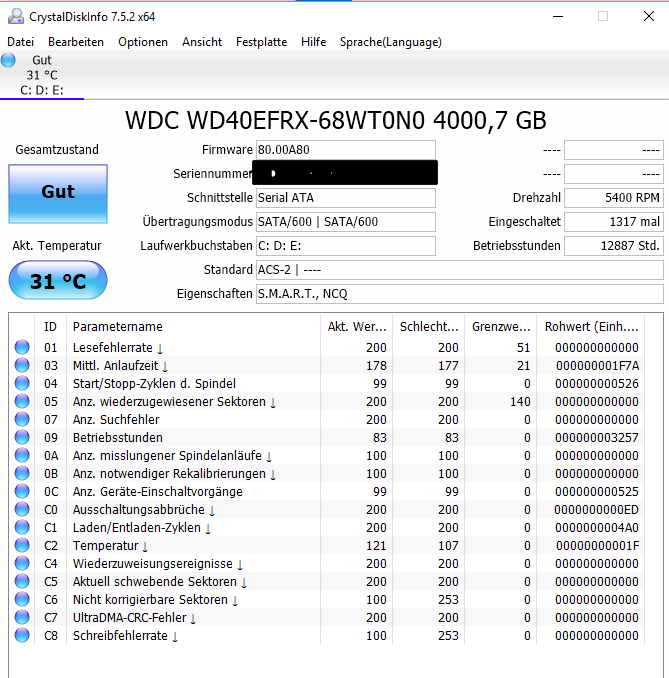
Task: Click status icon of misslungener Spindelanläufe row
Action: click(22, 455)
